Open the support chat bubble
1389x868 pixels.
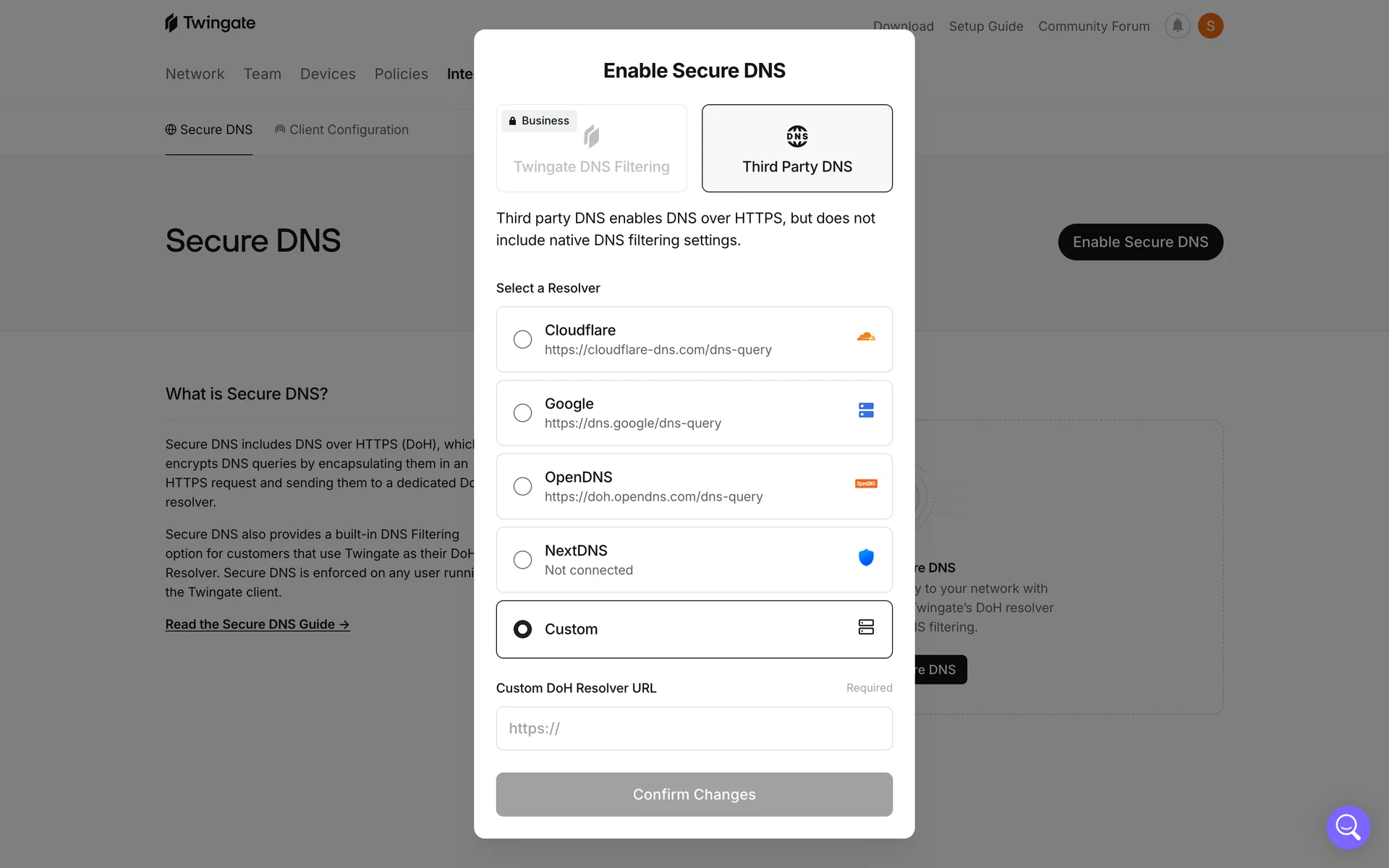click(1348, 827)
